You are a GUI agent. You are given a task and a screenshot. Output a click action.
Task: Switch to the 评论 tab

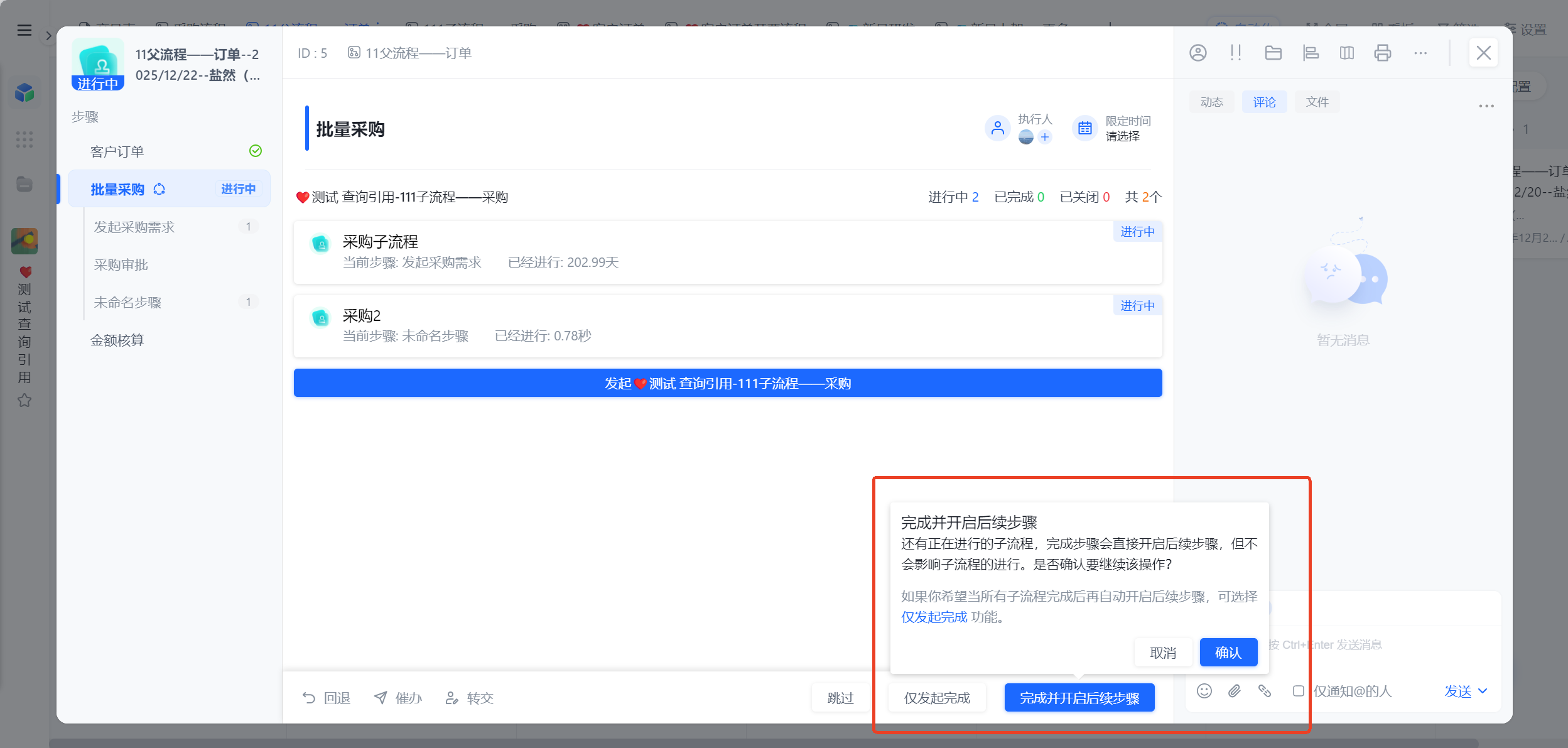point(1264,102)
